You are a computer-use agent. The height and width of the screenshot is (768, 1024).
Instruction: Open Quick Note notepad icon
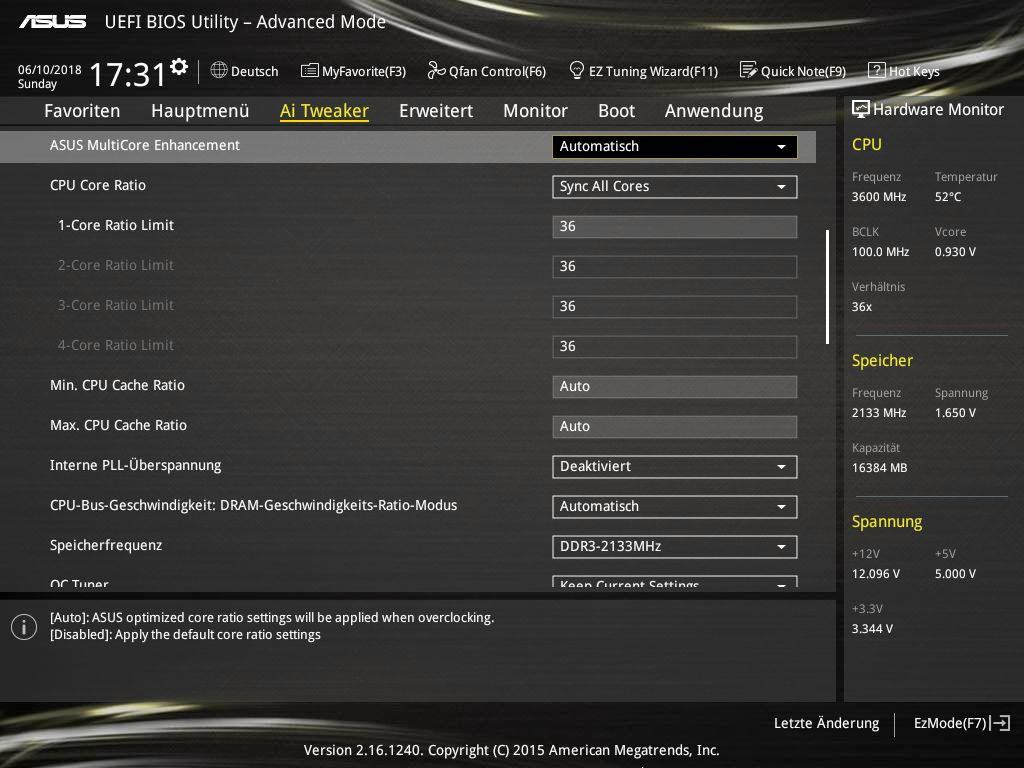coord(748,70)
